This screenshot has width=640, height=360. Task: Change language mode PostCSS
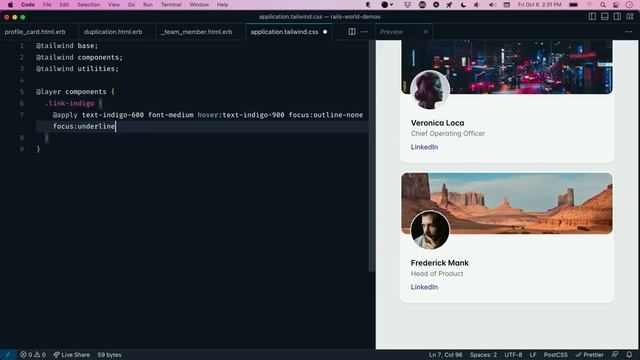pyautogui.click(x=556, y=355)
